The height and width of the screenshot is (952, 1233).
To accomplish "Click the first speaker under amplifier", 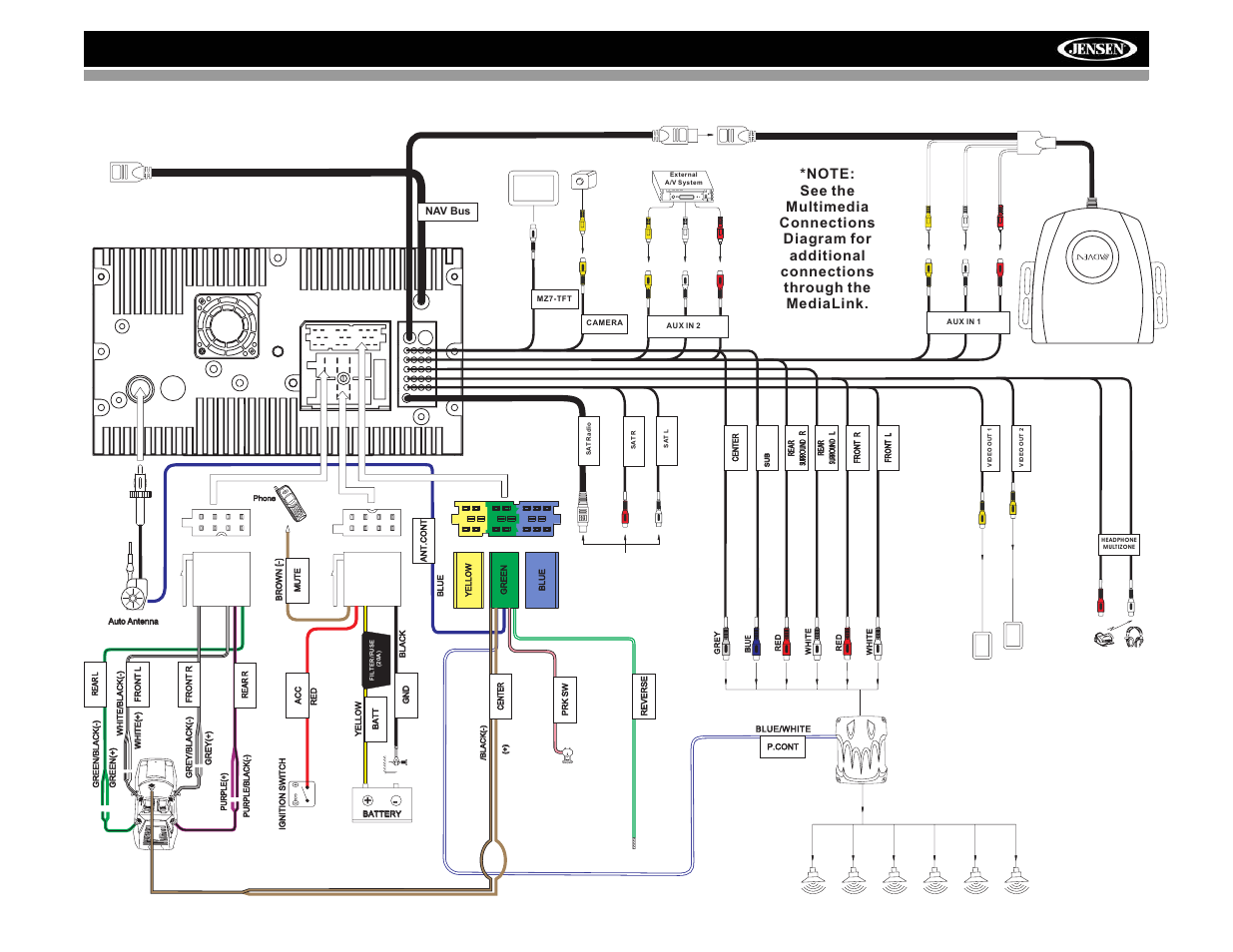I will pos(813,880).
